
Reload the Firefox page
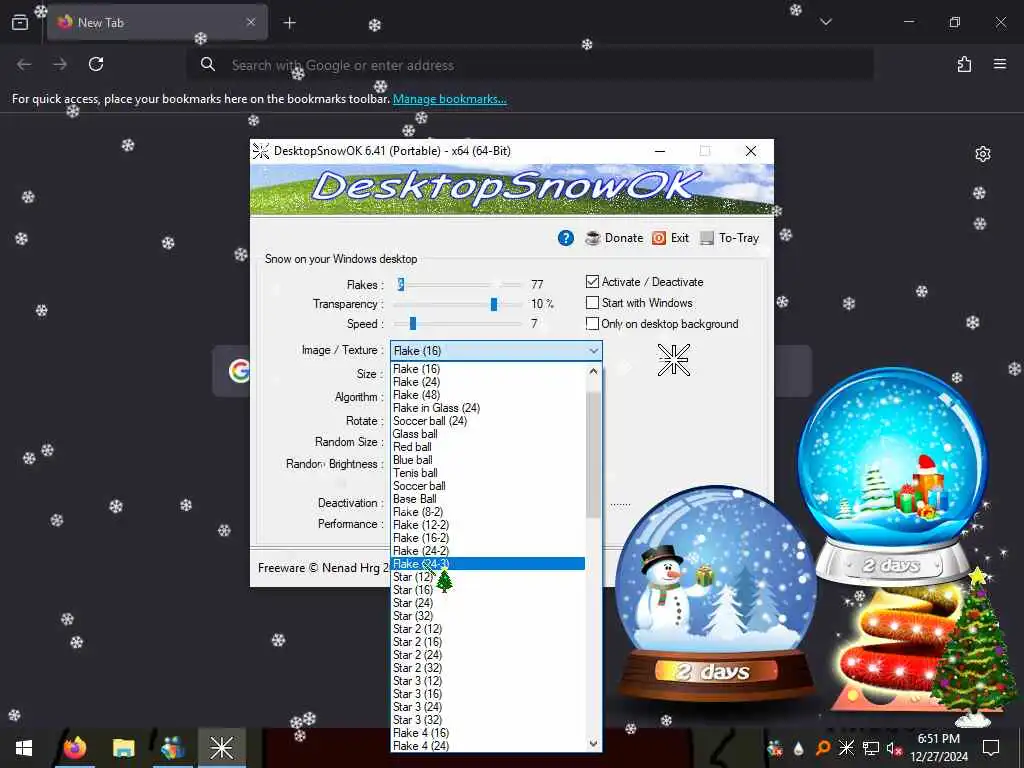click(x=96, y=64)
